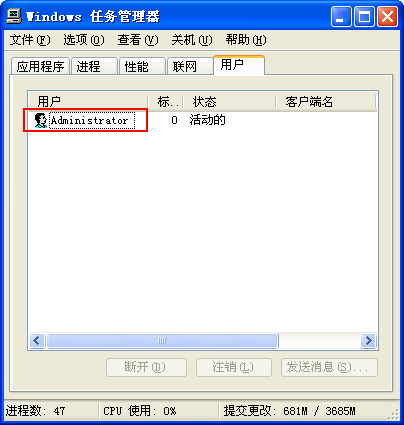Open the 帮助(H) menu
Screen dimensions: 404x425
[246, 40]
